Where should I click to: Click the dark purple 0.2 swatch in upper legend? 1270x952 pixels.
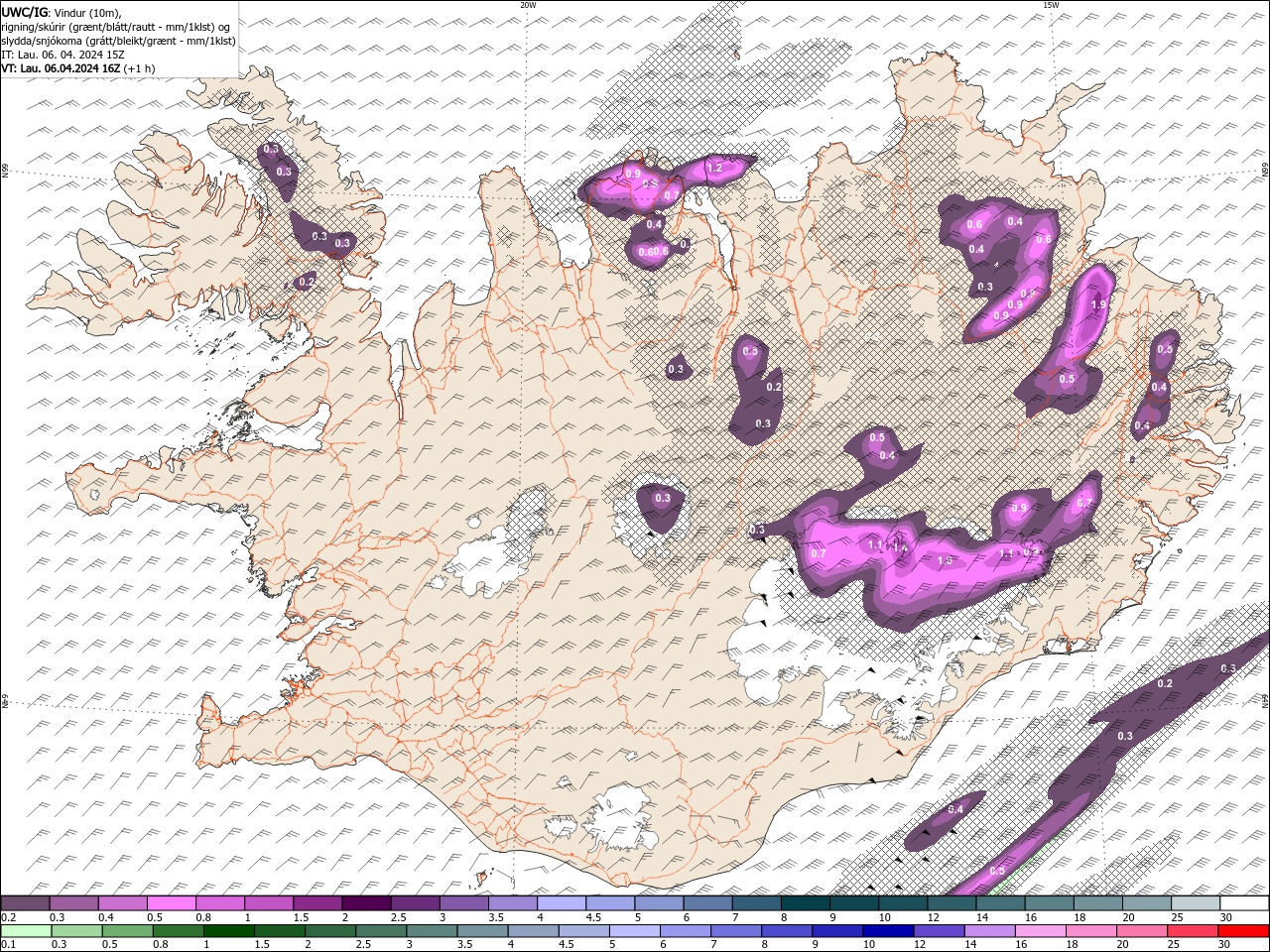25,903
